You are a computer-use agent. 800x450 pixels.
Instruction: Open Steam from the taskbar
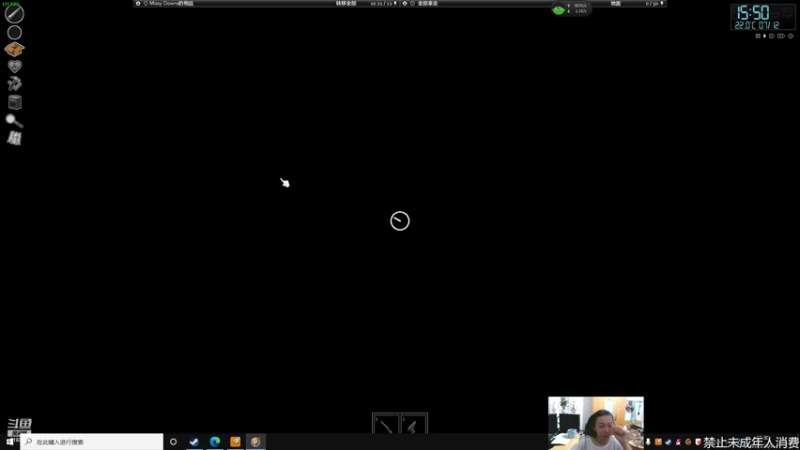click(194, 442)
